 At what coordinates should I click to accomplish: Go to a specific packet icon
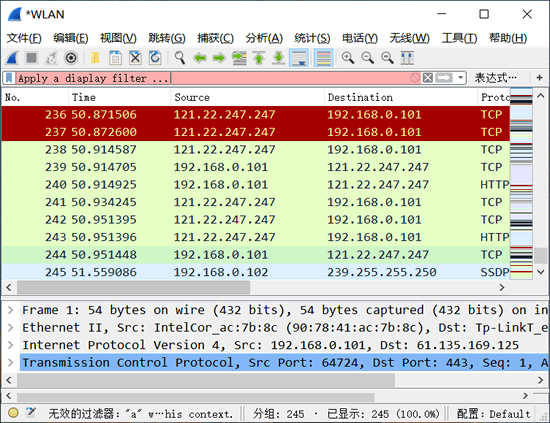point(239,58)
